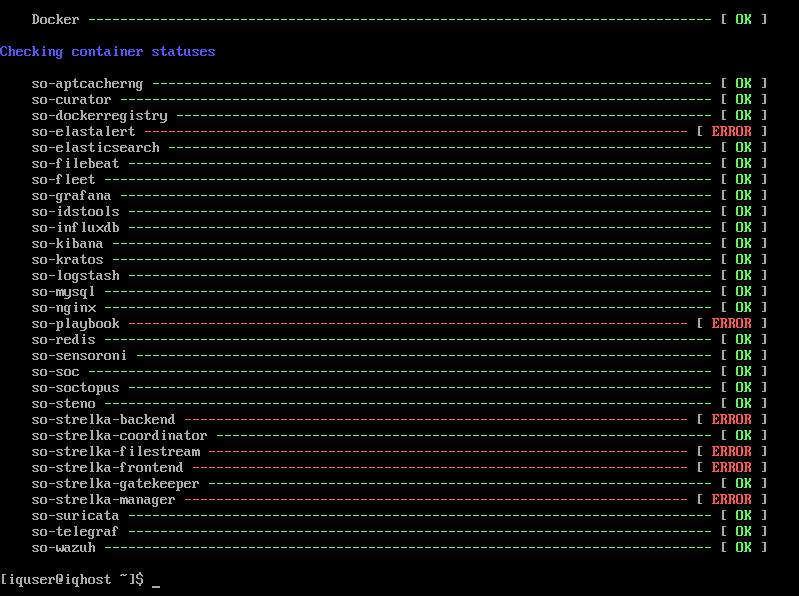The height and width of the screenshot is (597, 799).
Task: Click the so-kratos container name
Action: tap(67, 260)
